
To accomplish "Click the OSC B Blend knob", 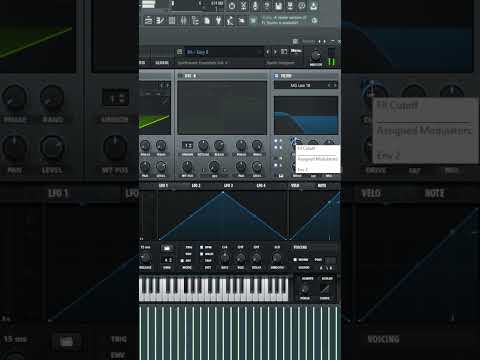I will click(219, 146).
